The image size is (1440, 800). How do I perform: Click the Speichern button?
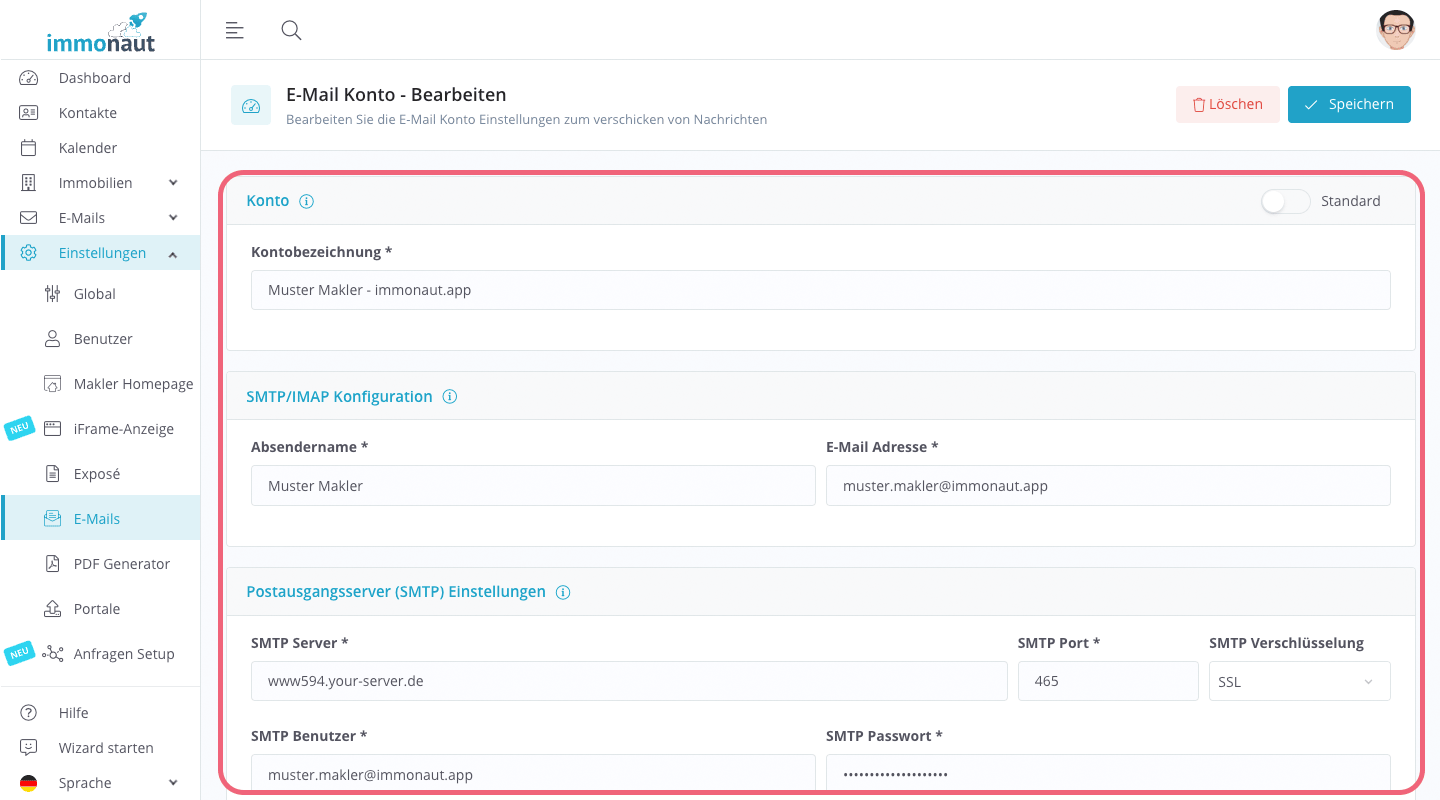(x=1349, y=104)
